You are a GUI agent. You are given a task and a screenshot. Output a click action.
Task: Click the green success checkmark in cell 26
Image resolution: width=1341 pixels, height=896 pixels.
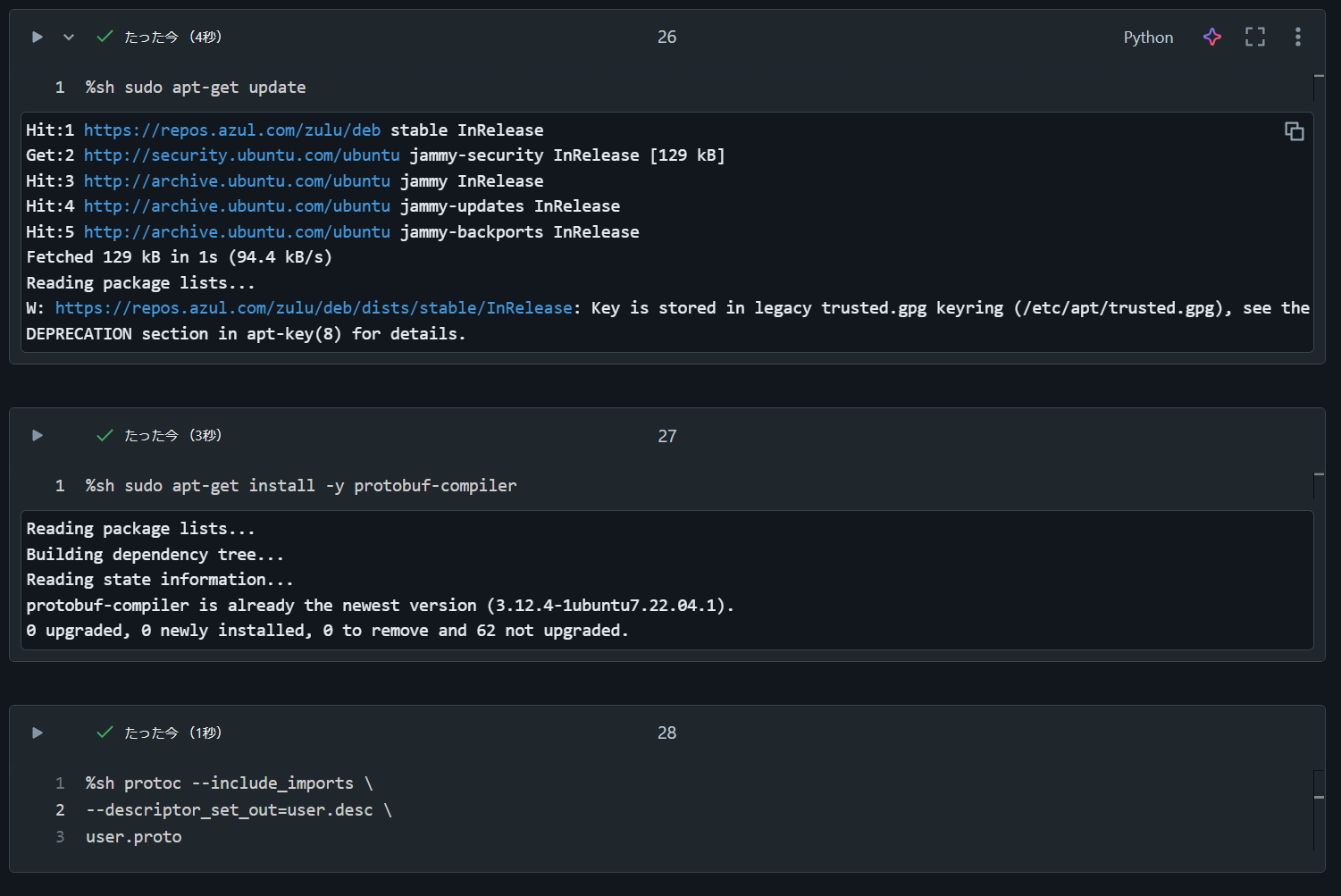pos(105,37)
